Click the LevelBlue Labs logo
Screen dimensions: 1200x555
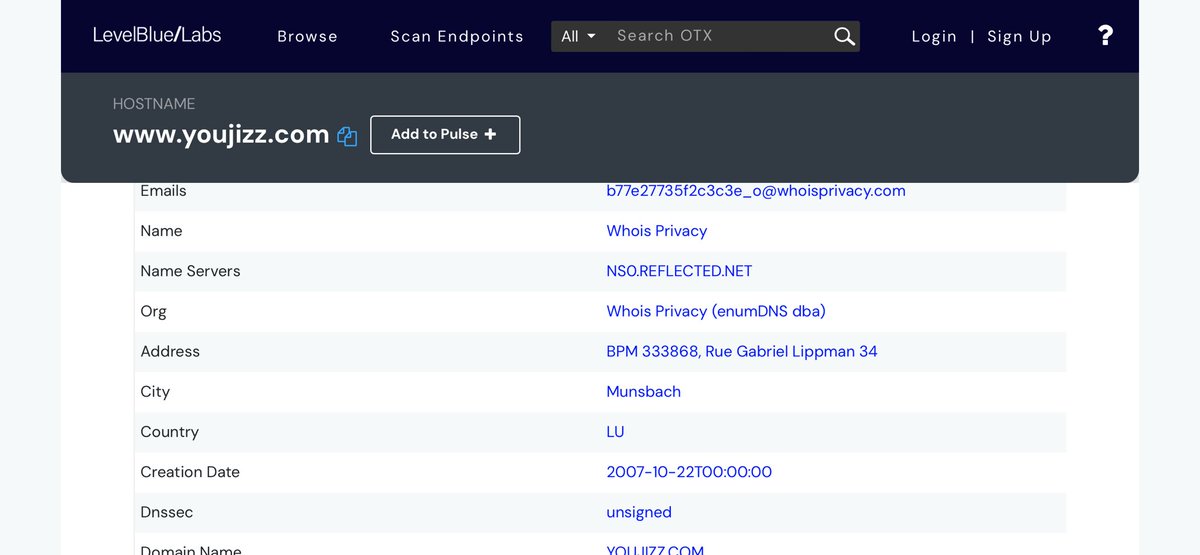[157, 35]
